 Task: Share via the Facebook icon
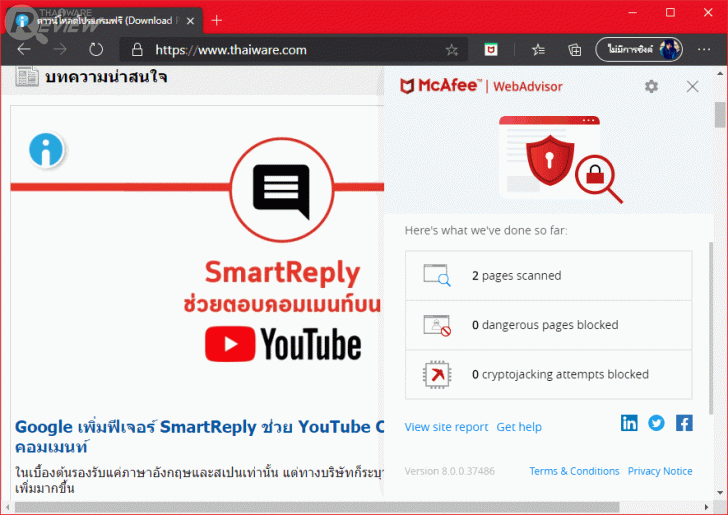684,423
